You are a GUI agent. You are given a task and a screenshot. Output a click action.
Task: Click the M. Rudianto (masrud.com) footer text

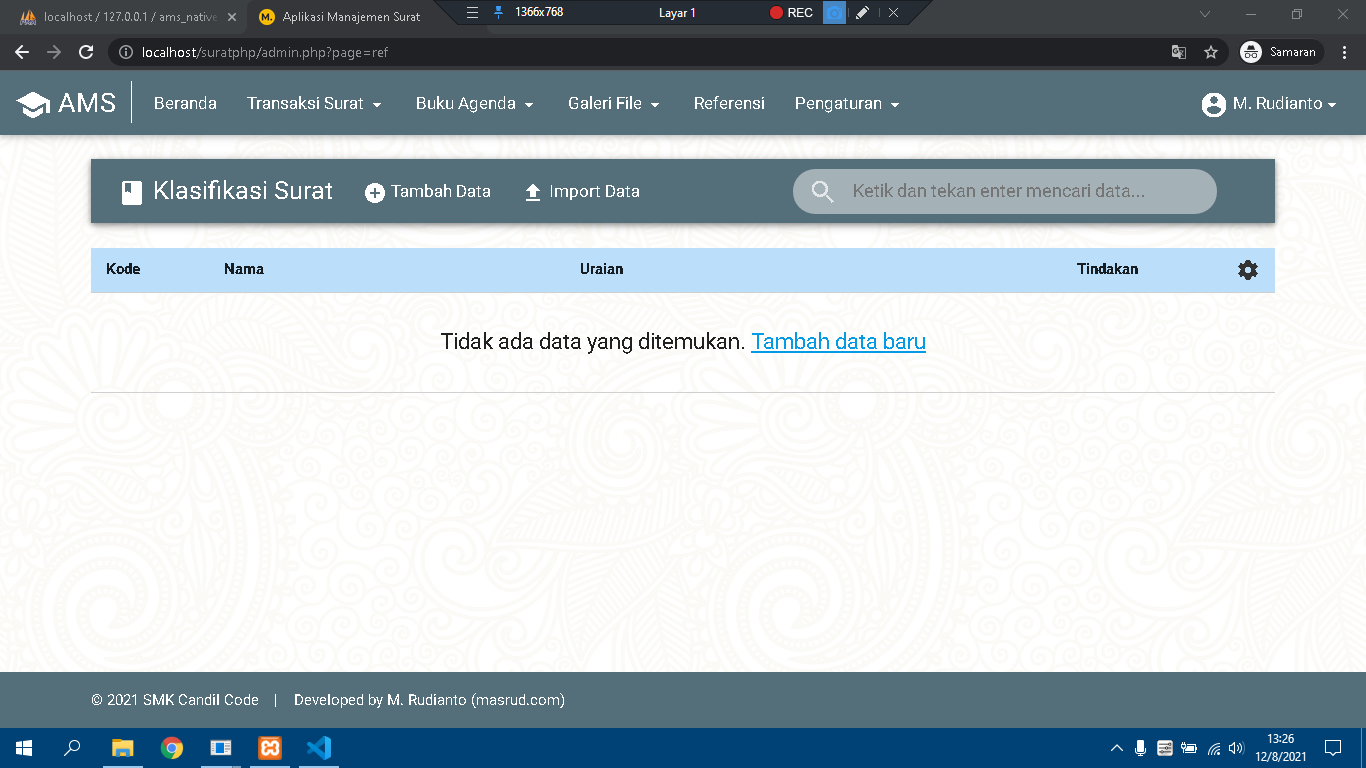coord(476,700)
